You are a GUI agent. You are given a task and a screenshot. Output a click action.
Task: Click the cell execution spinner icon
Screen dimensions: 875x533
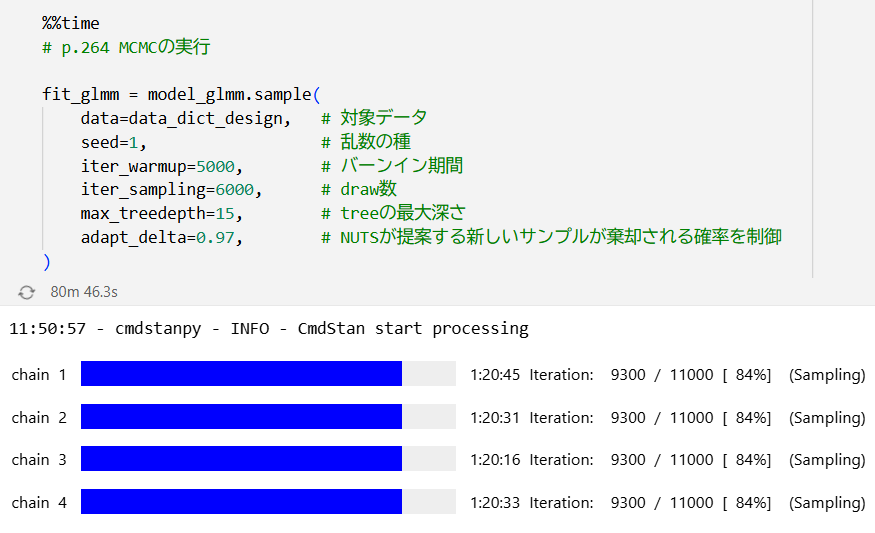(x=26, y=292)
